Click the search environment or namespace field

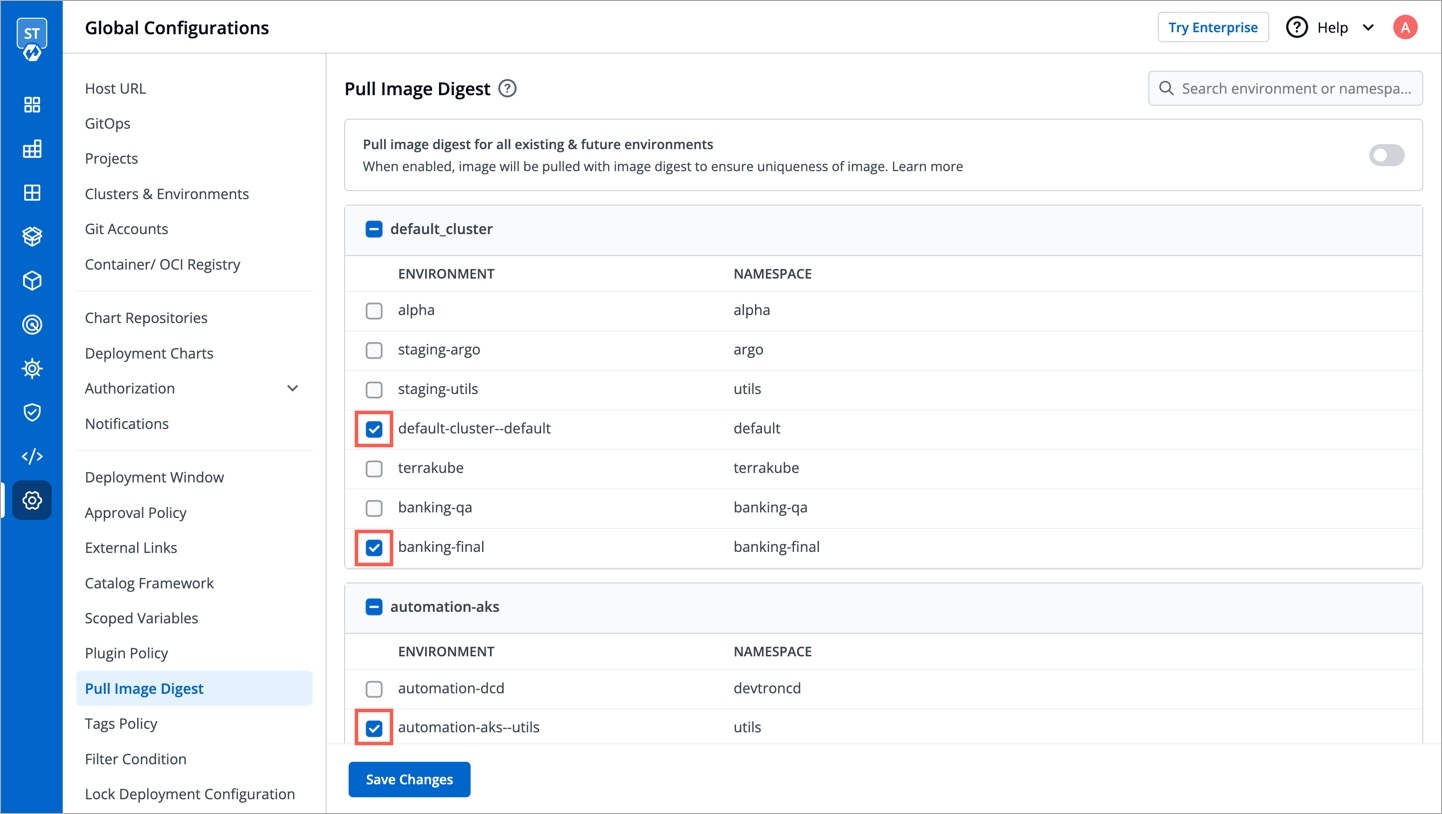1296,89
